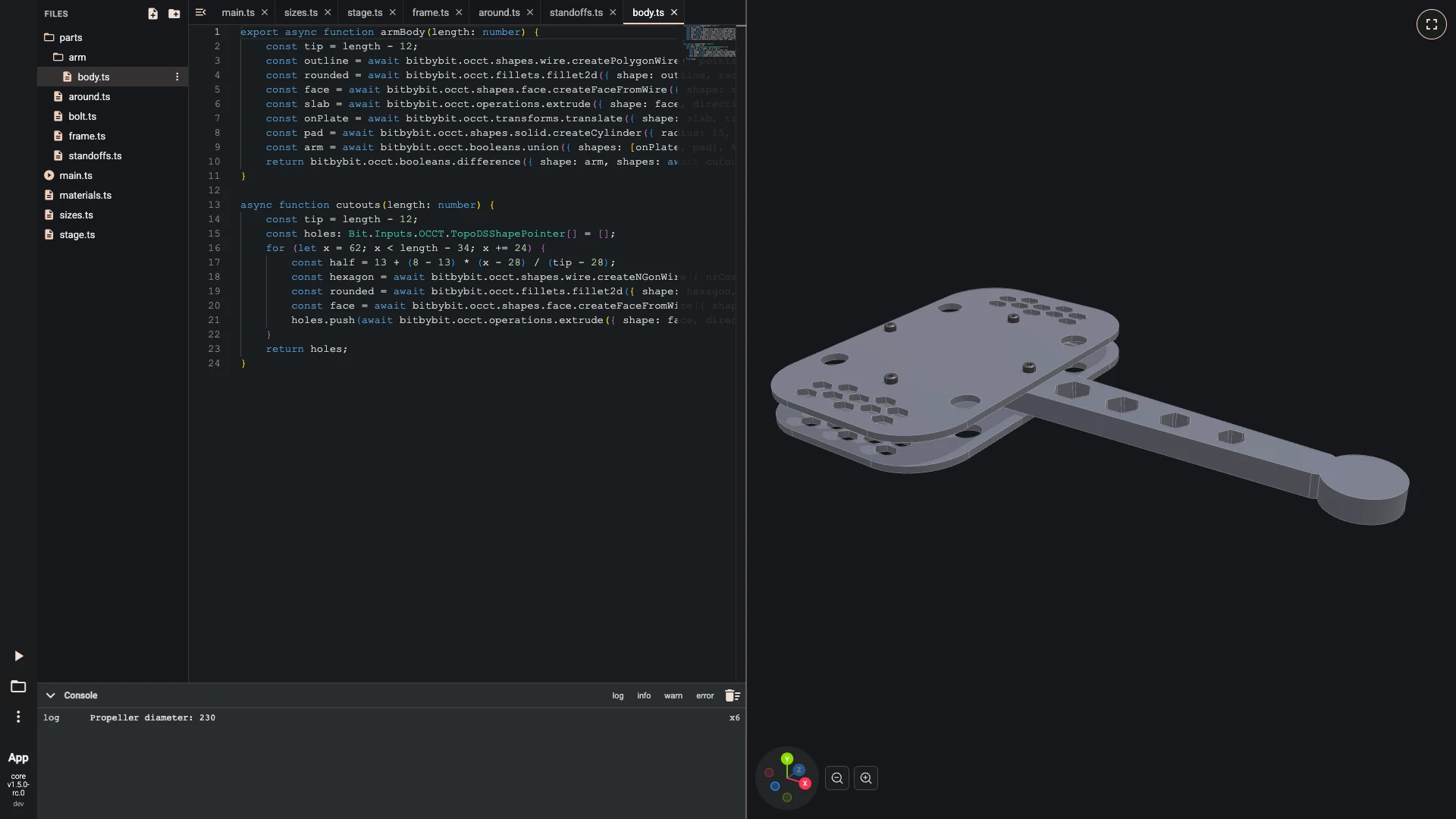Viewport: 1456px width, 819px height.
Task: Toggle the info console filter
Action: tap(644, 695)
